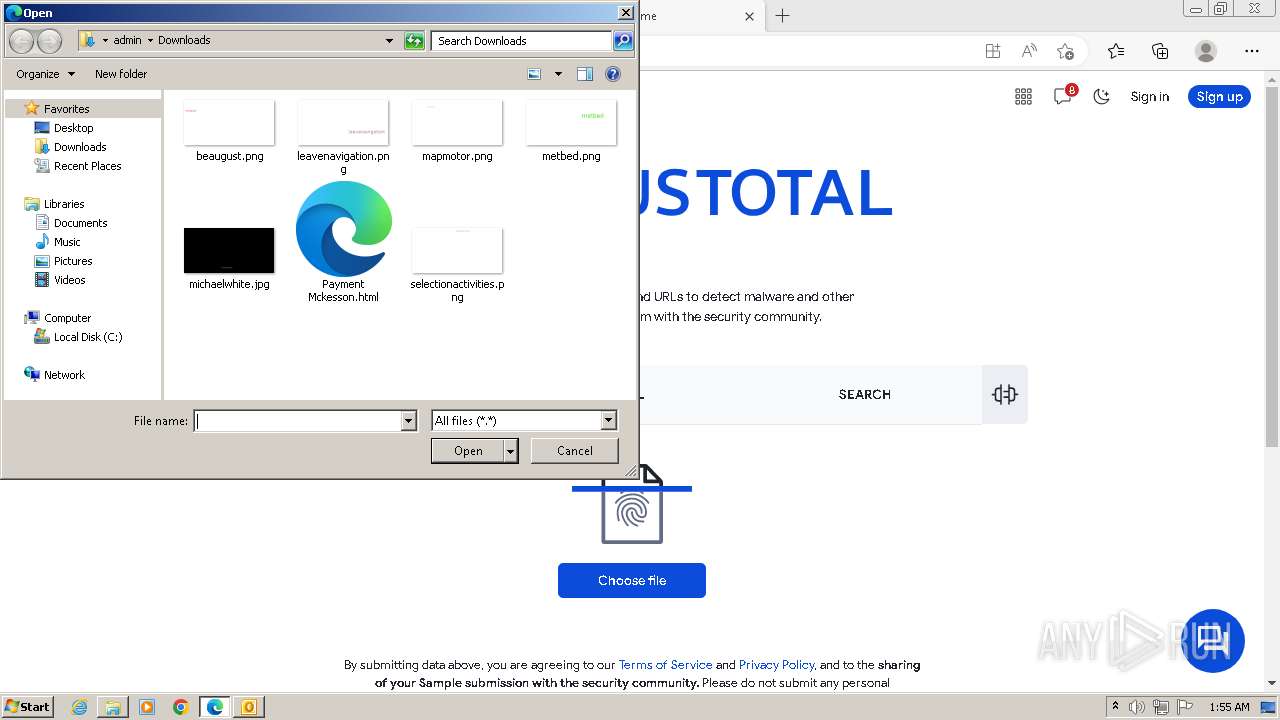Open the hash search tool icon
Screen dimensions: 1280x720
pyautogui.click(x=1005, y=394)
